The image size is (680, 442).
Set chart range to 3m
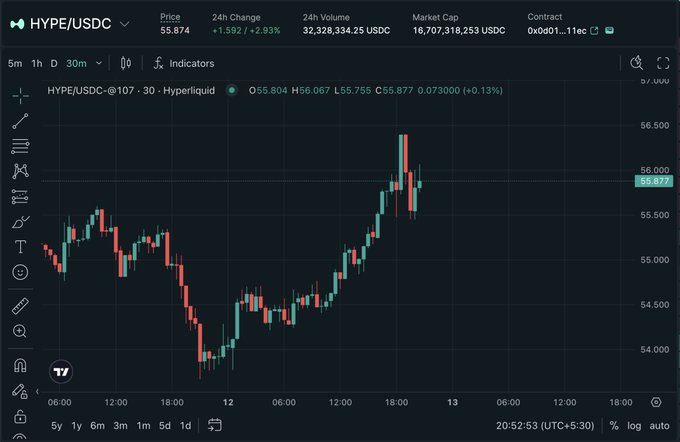tap(121, 426)
